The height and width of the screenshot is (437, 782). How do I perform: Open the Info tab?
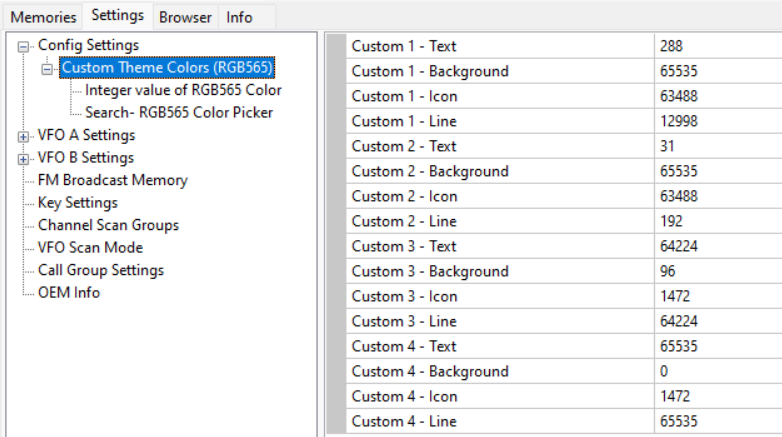(x=239, y=17)
